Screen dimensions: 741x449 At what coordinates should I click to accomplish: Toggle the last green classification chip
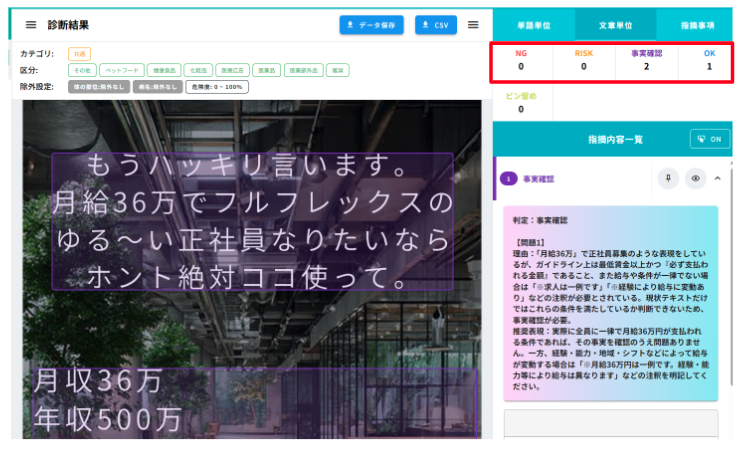tap(337, 70)
